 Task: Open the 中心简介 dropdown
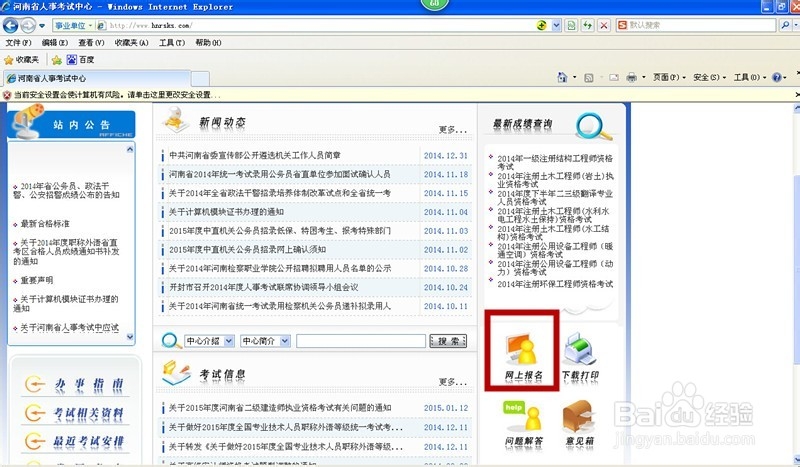click(265, 341)
